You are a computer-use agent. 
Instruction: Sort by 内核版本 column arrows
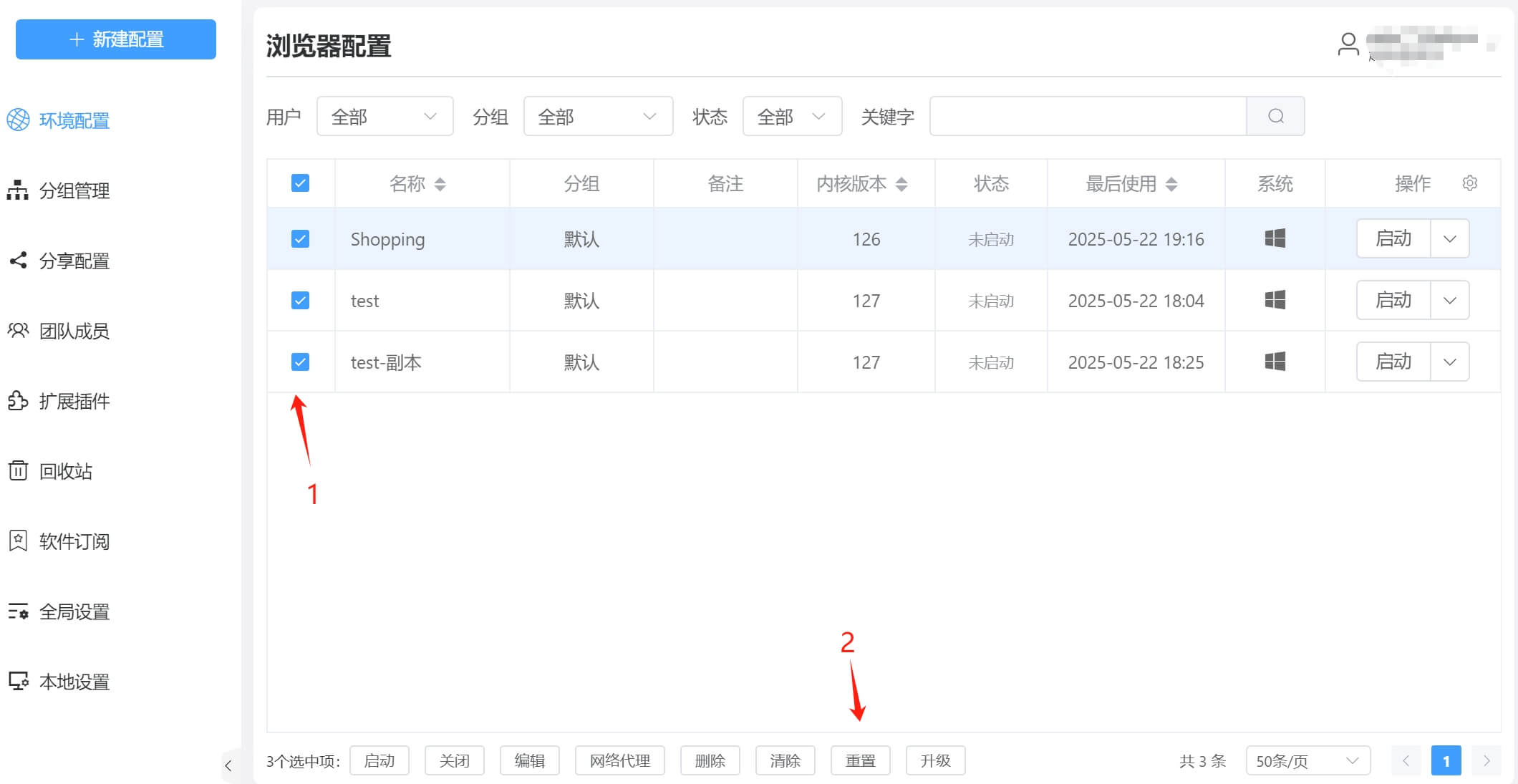[x=901, y=184]
